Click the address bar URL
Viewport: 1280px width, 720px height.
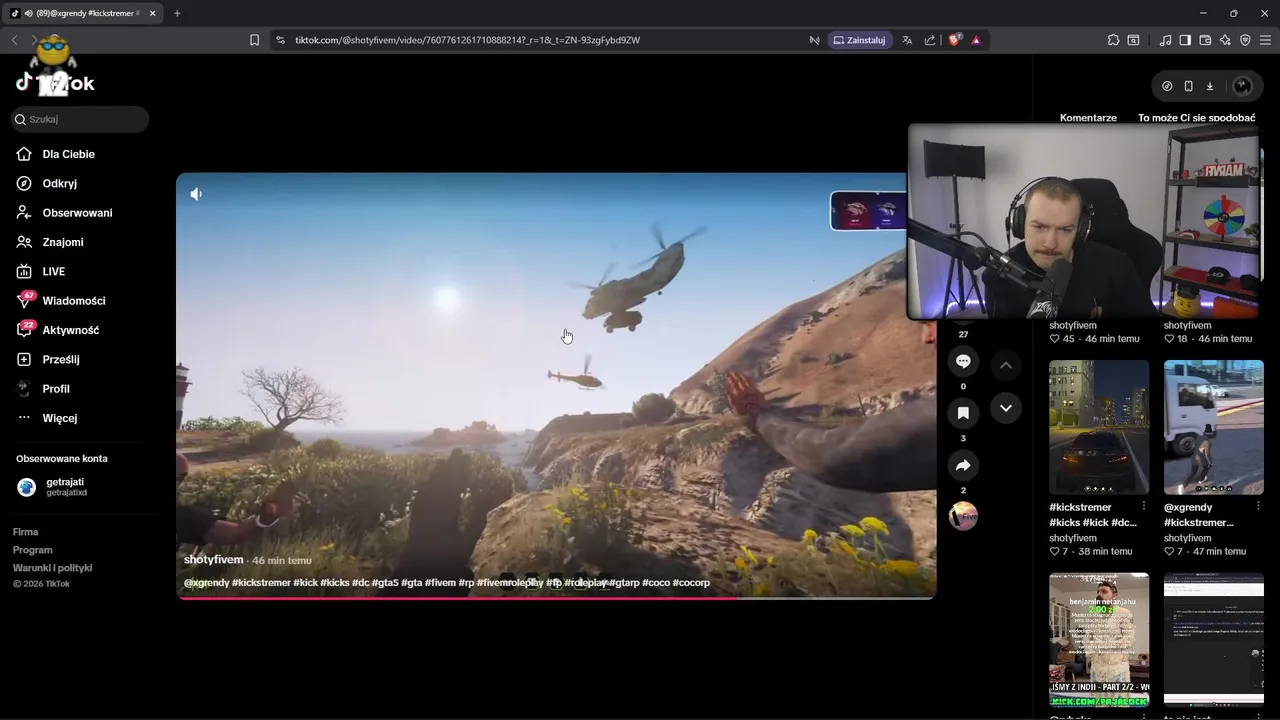coord(467,40)
